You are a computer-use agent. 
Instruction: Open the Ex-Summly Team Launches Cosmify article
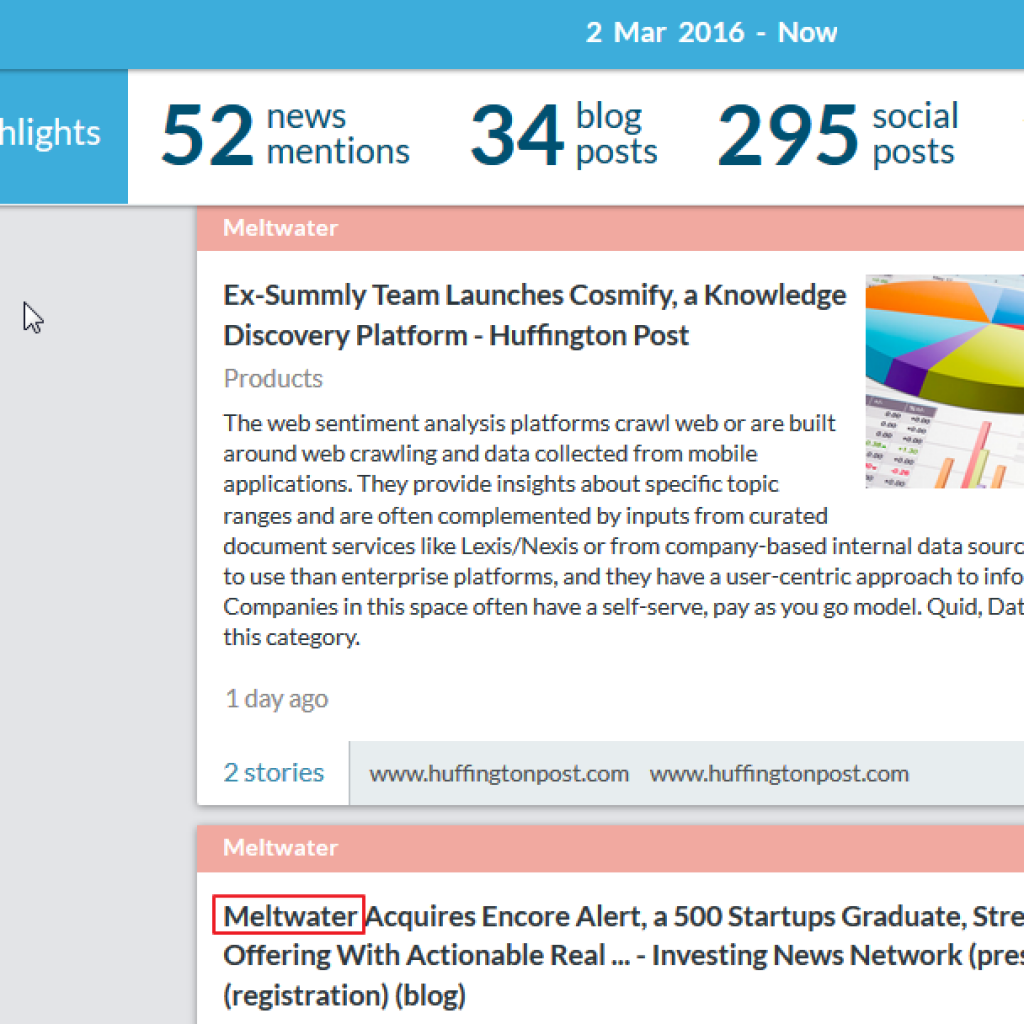pos(534,315)
